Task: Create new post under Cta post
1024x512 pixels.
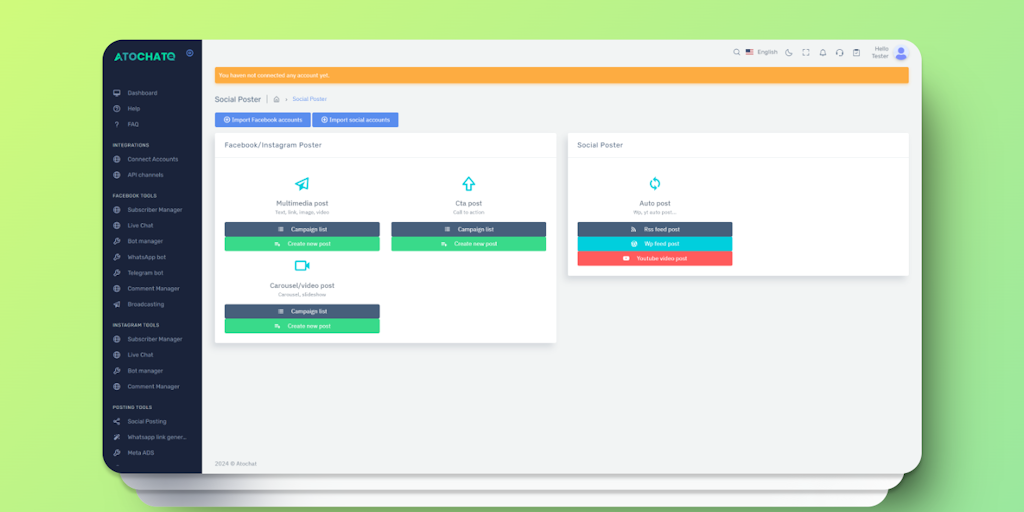Action: point(468,244)
